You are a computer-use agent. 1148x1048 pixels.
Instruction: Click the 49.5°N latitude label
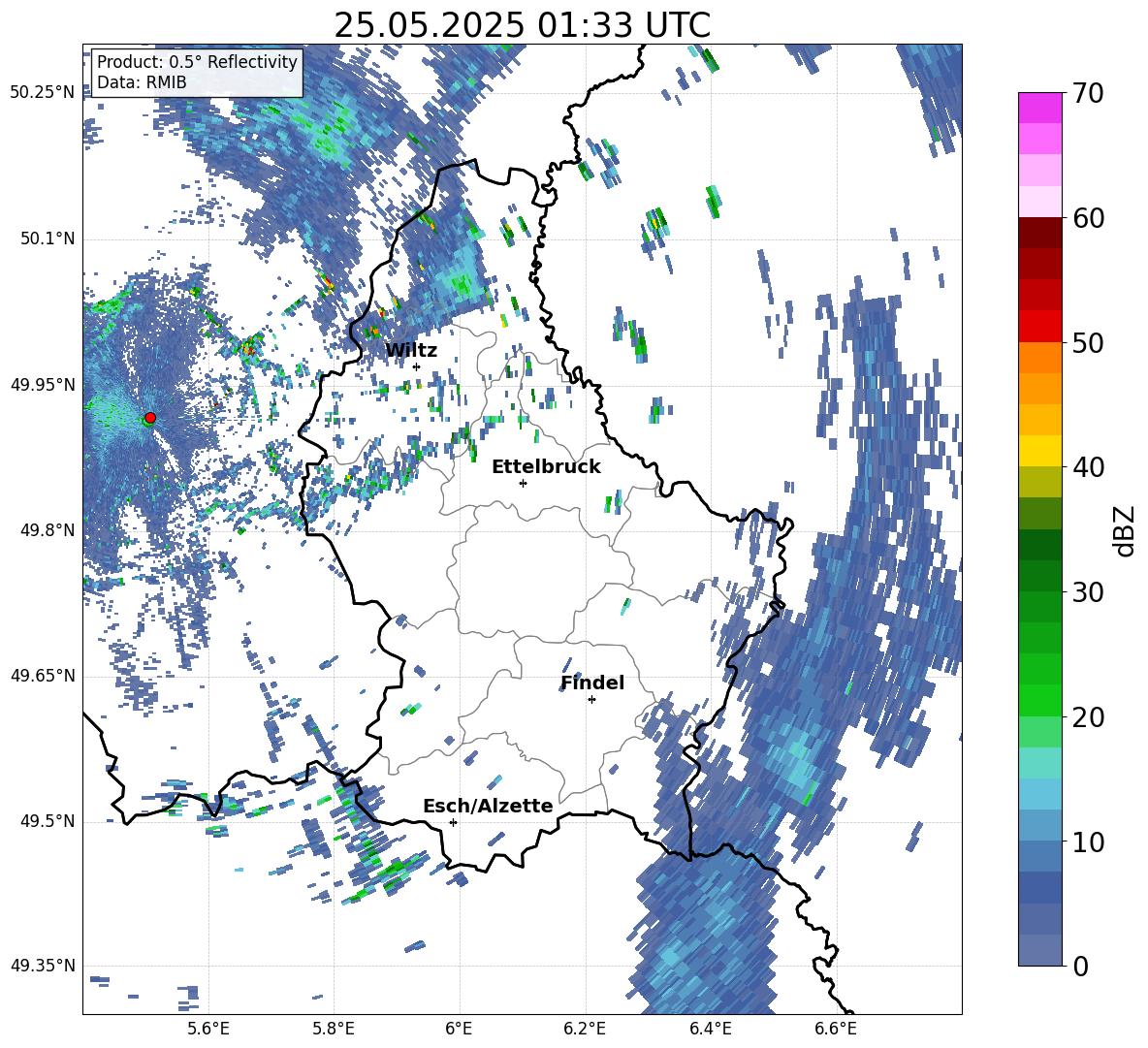pyautogui.click(x=48, y=821)
